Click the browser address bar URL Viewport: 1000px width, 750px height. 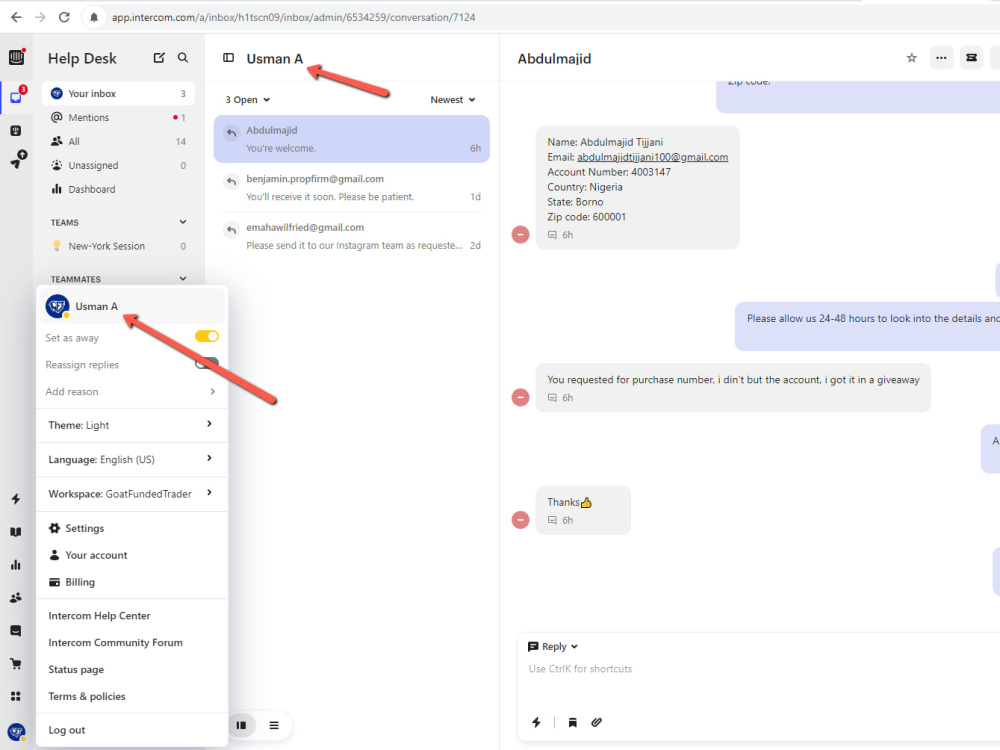(293, 17)
